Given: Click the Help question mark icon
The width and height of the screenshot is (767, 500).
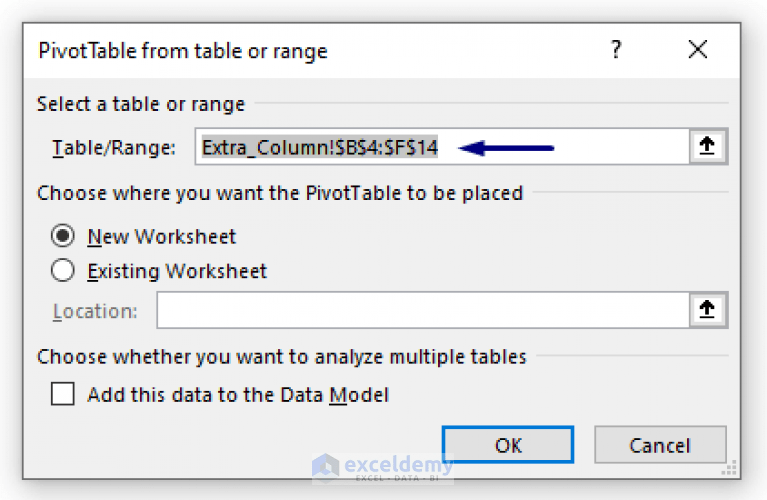Looking at the screenshot, I should [615, 50].
